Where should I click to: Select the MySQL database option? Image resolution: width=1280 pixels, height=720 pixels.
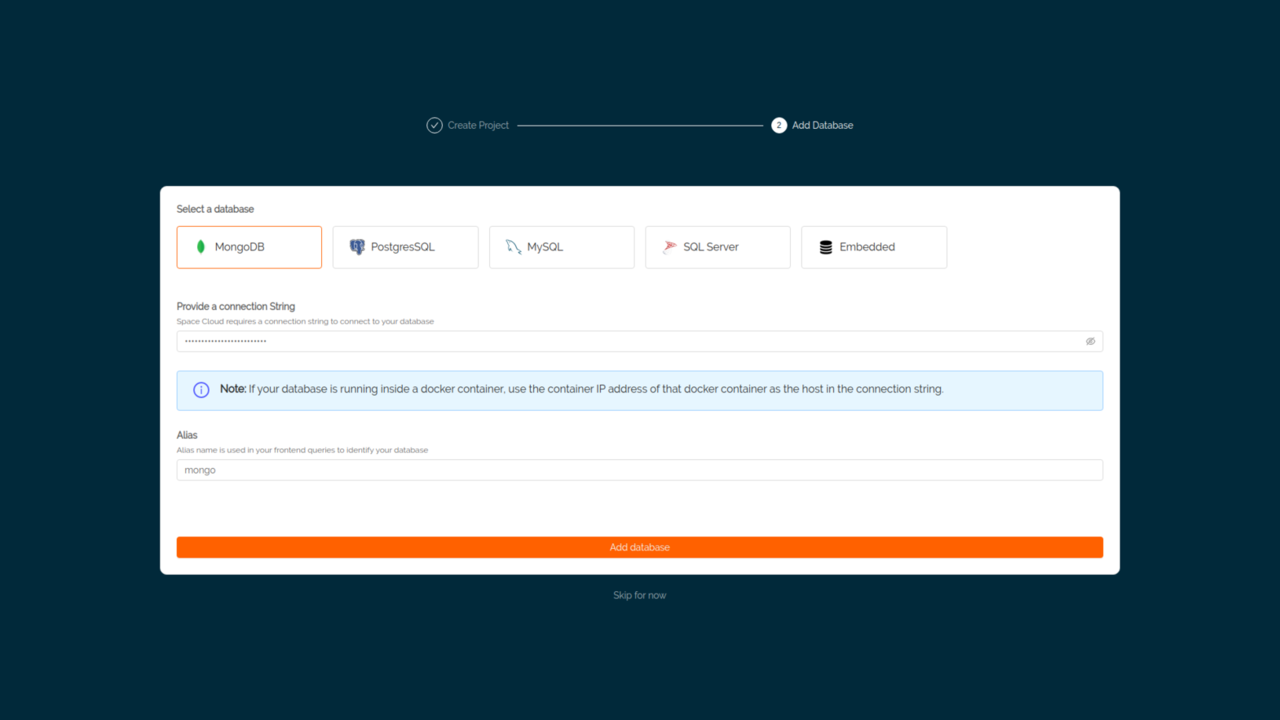[x=561, y=246]
